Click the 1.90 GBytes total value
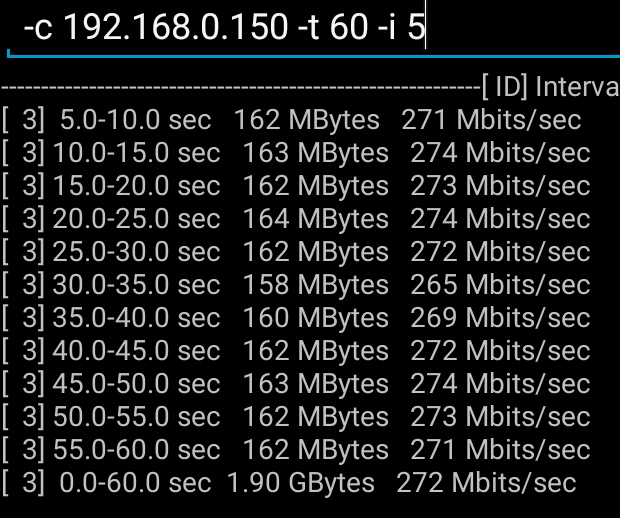Viewport: 620px width, 518px height. tap(301, 484)
